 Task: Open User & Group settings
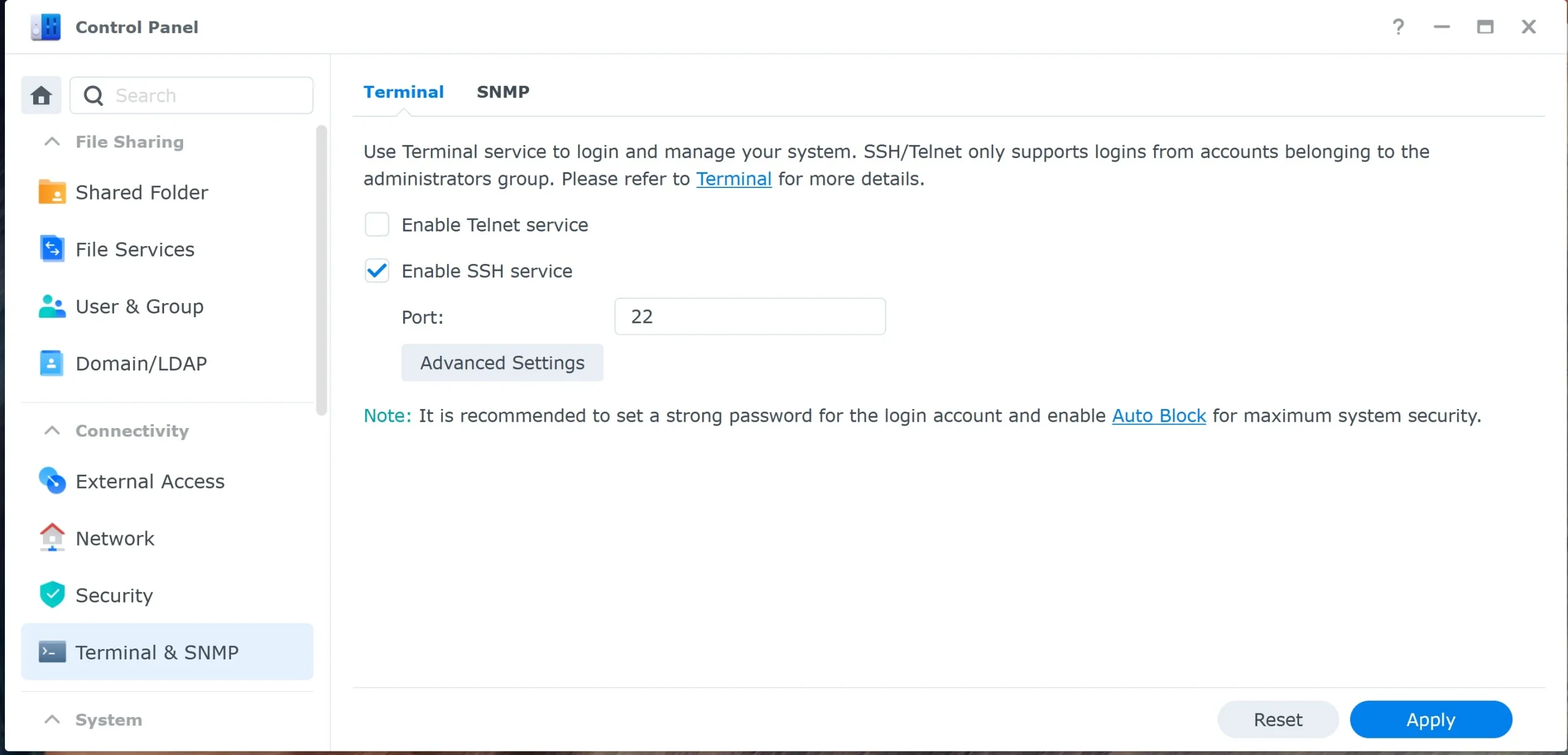pos(51,306)
